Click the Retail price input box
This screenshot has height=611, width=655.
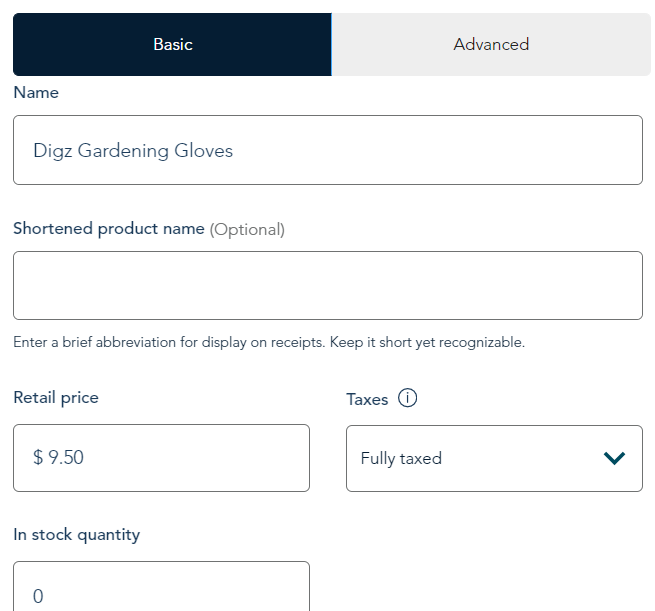tap(161, 458)
